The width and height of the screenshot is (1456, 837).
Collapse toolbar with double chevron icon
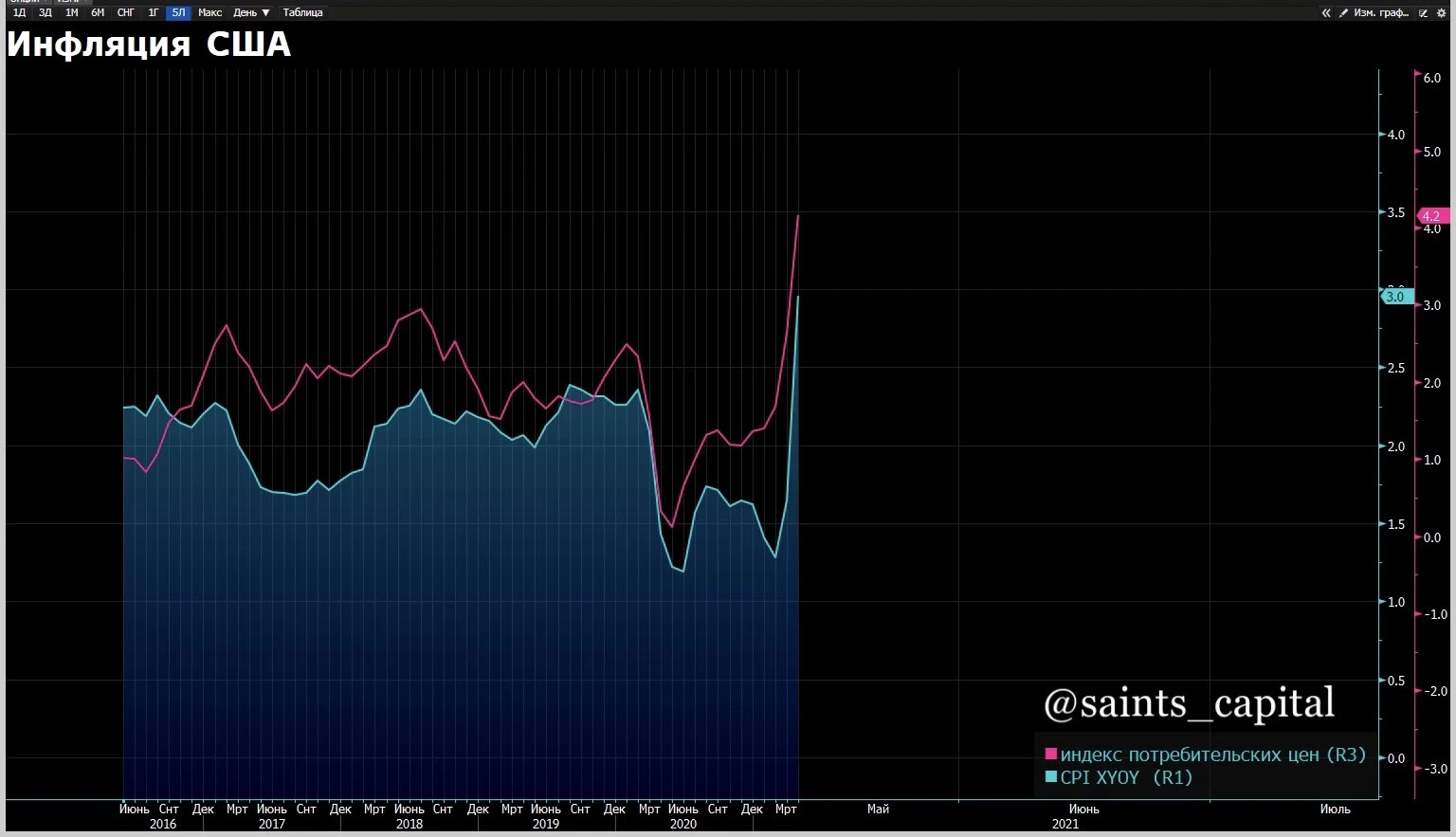[1326, 13]
